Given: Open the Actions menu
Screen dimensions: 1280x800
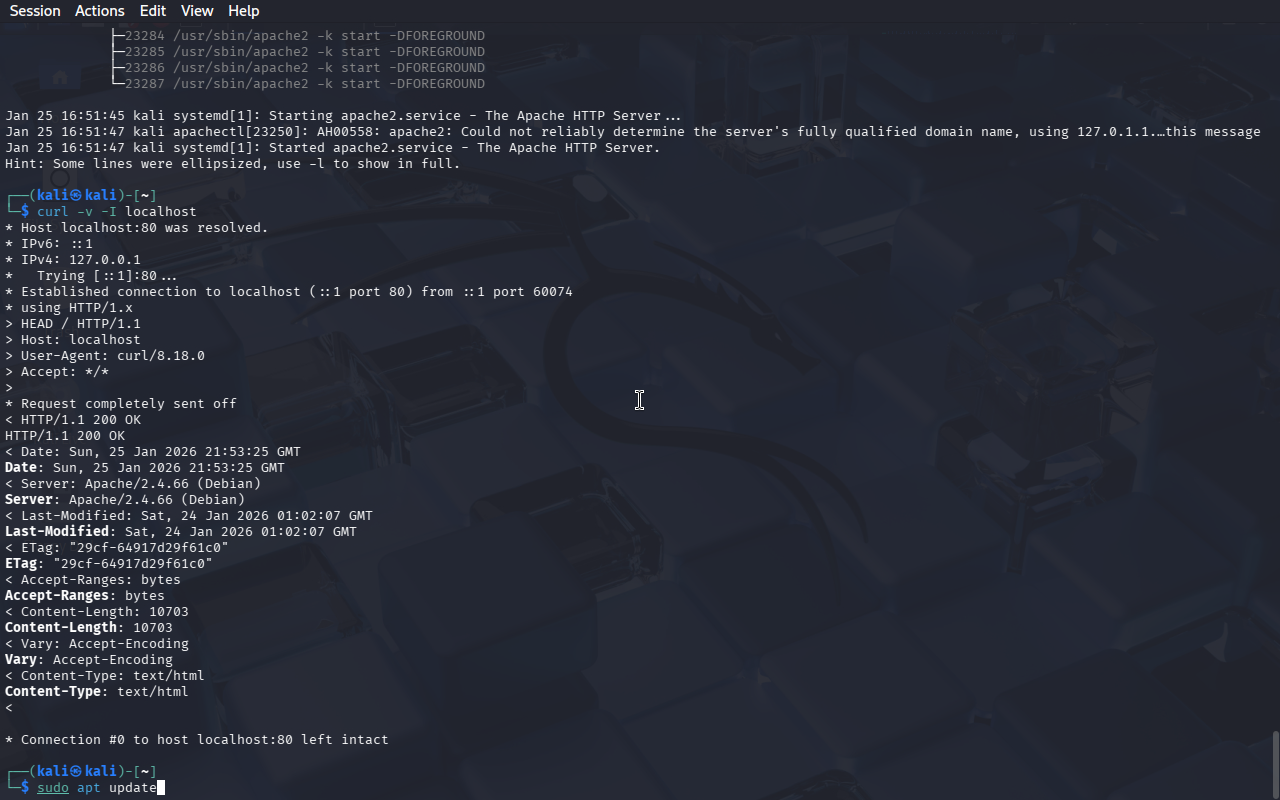Looking at the screenshot, I should 100,11.
